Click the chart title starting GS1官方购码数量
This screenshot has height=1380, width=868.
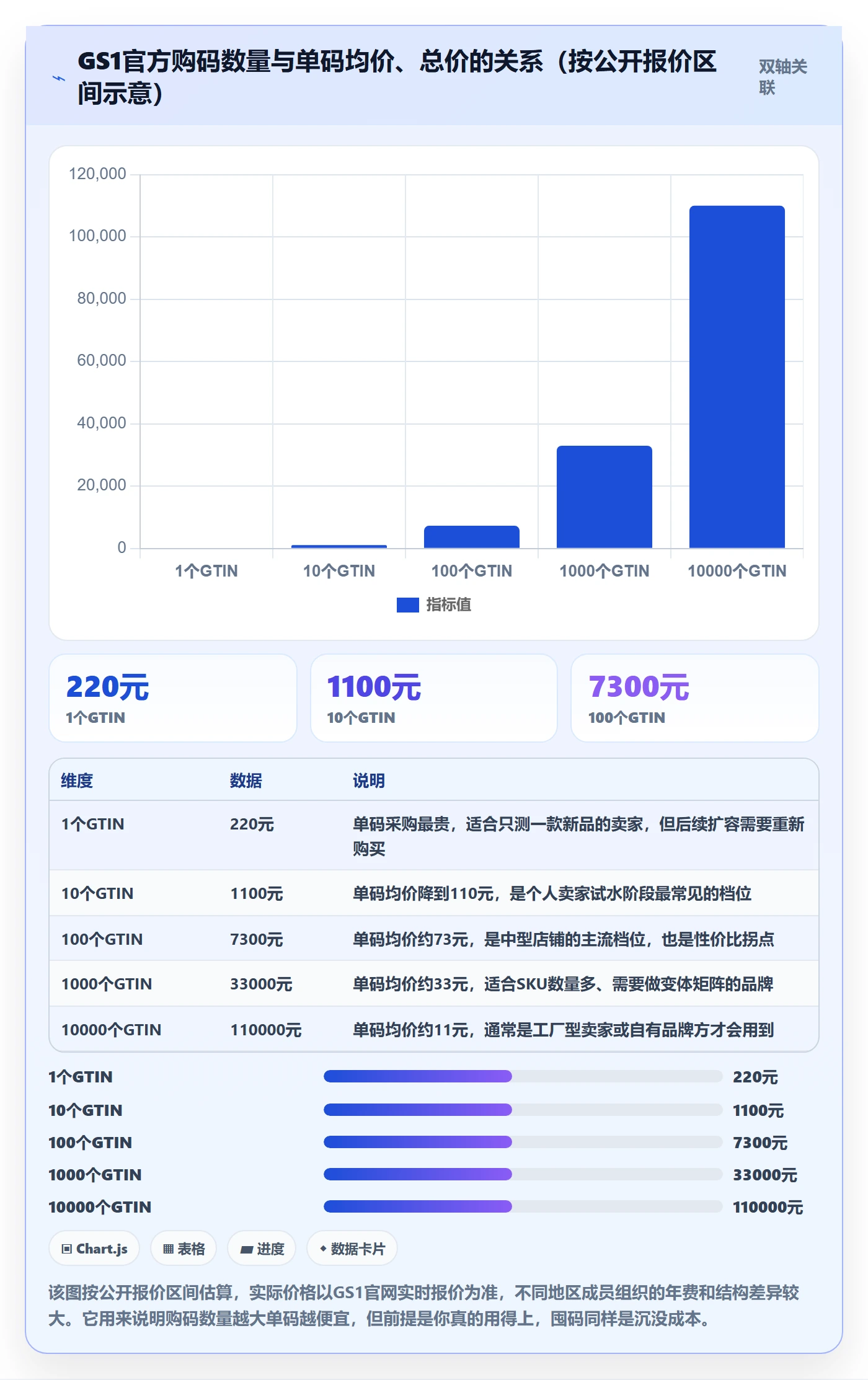pos(397,77)
